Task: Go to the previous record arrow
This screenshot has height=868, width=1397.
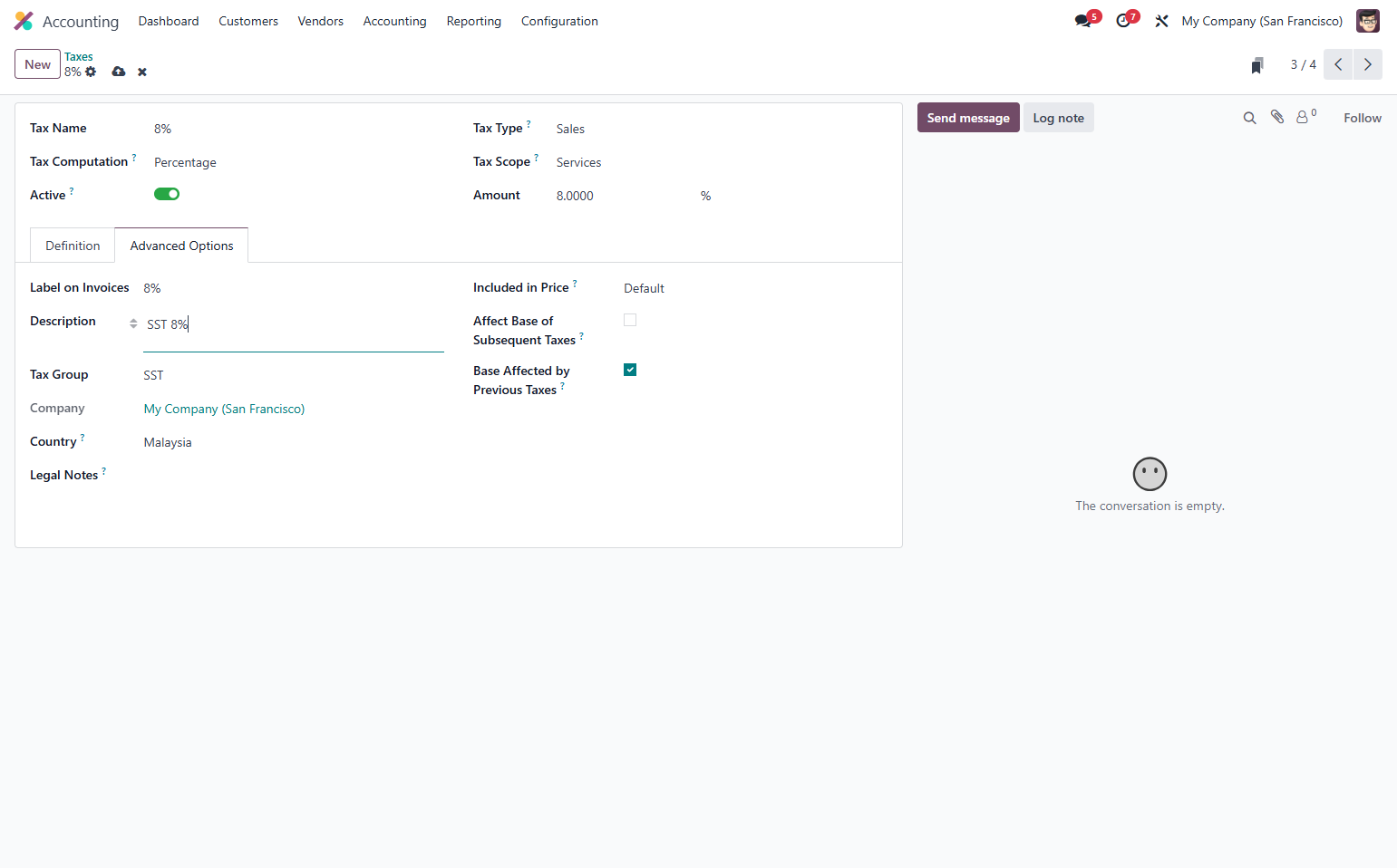Action: click(x=1338, y=64)
